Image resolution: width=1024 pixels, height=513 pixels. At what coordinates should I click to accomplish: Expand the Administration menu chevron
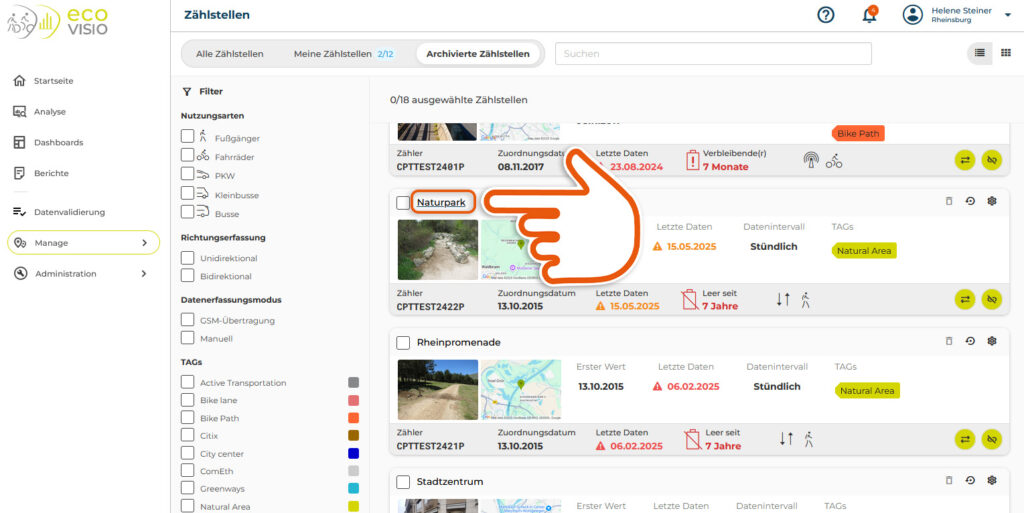click(x=144, y=273)
